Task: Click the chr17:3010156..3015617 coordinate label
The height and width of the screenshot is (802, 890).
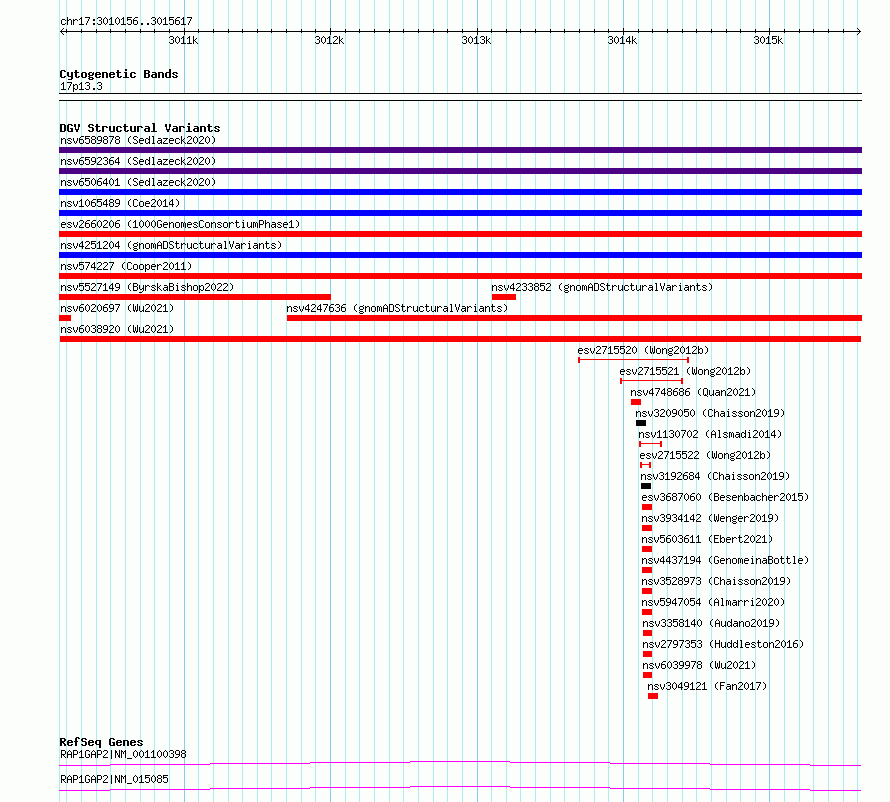Action: 126,21
